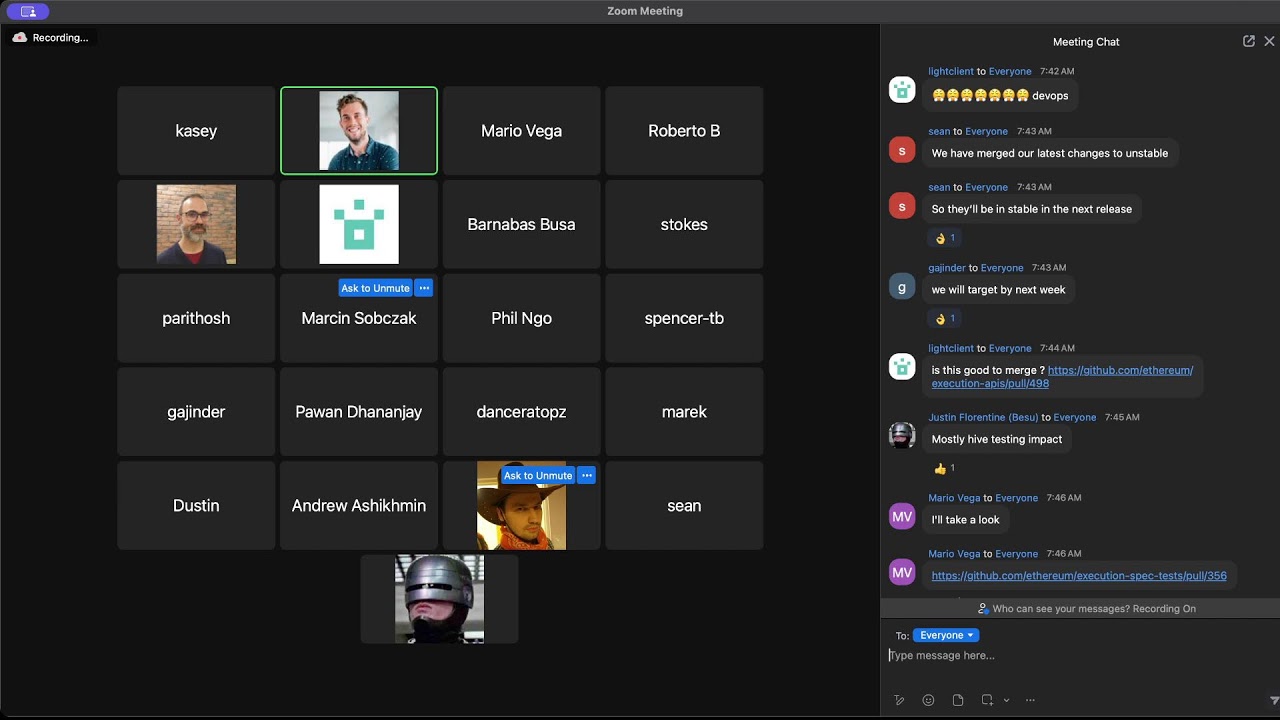The image size is (1280, 720).
Task: Click Who can see your messages notice
Action: tap(1087, 608)
